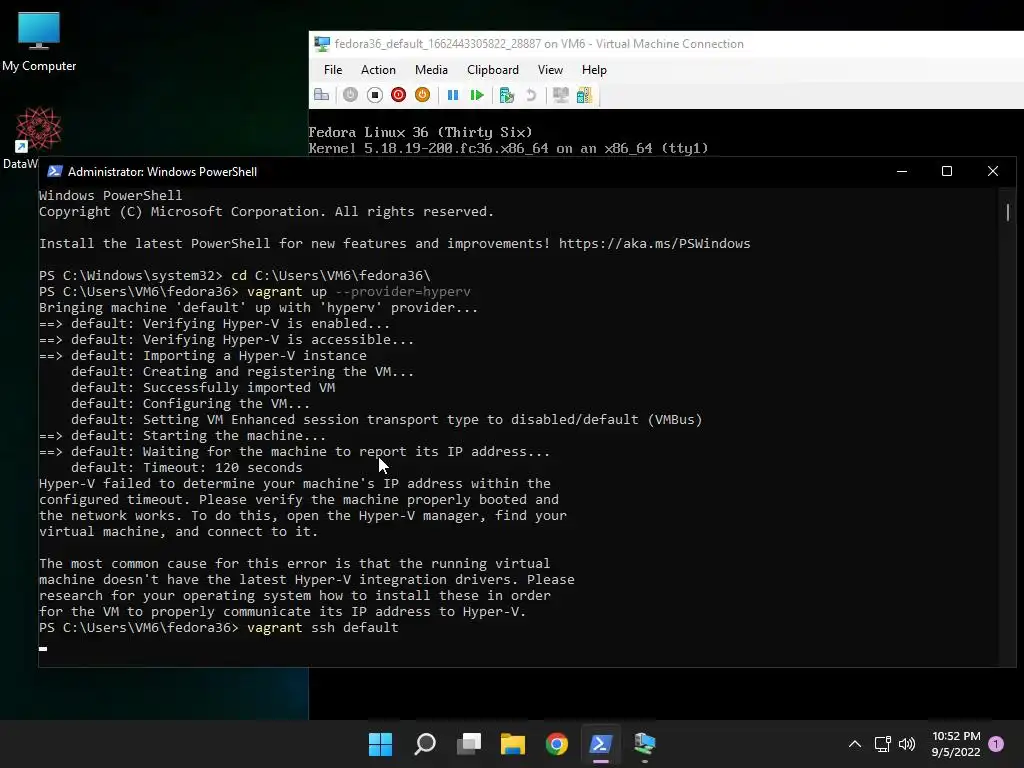Open the Help menu
1024x768 pixels.
tap(594, 70)
